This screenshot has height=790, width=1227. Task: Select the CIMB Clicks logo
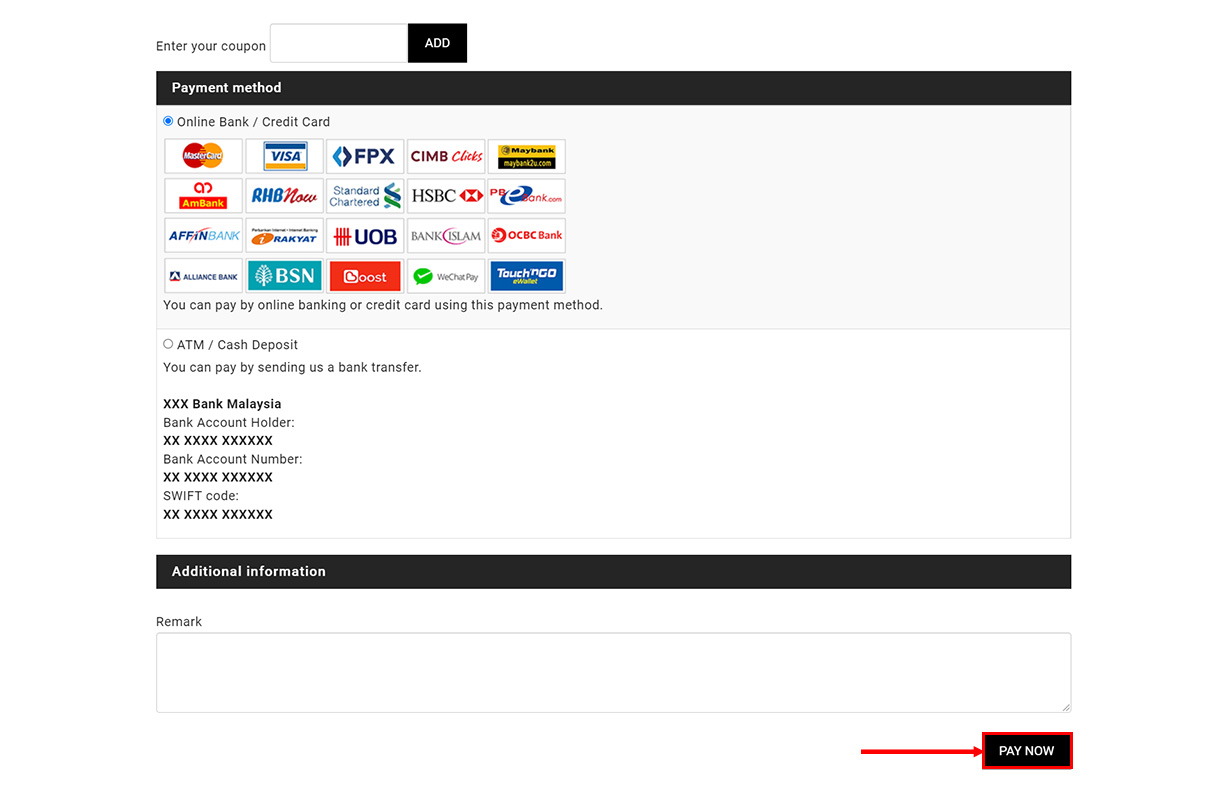(x=446, y=156)
